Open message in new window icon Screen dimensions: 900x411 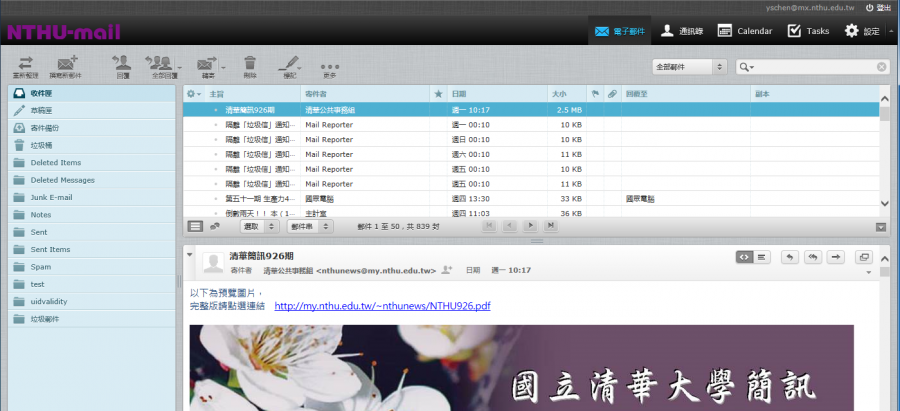[x=865, y=257]
